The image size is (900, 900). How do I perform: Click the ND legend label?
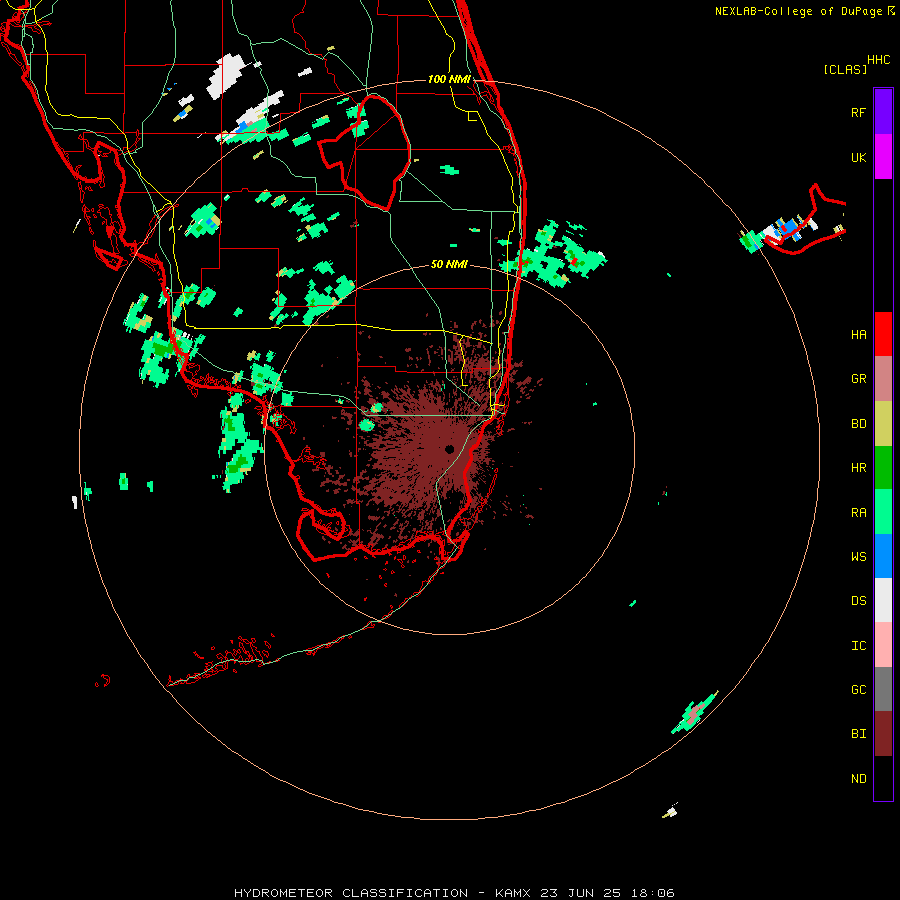click(858, 779)
